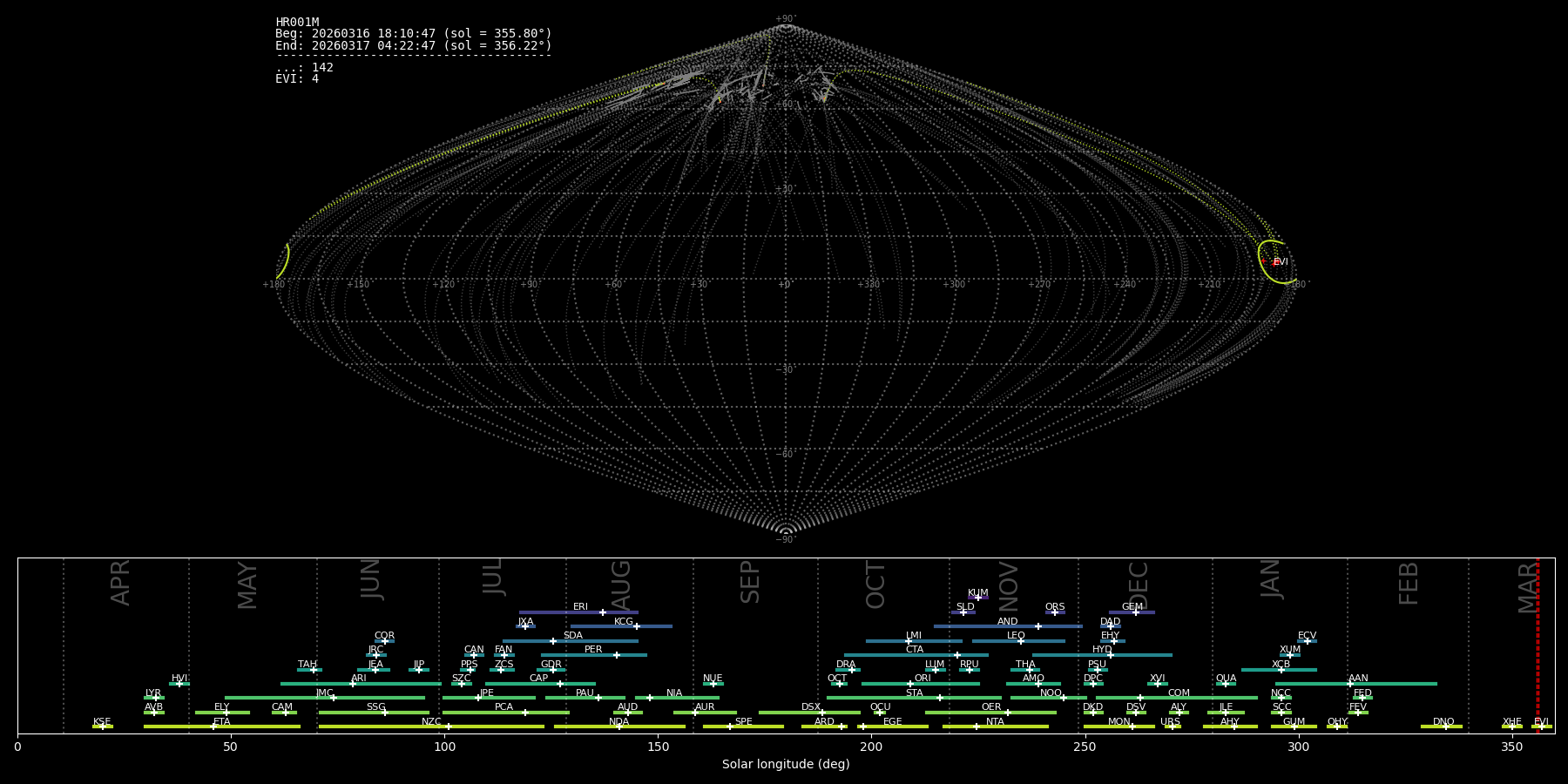Image resolution: width=1568 pixels, height=784 pixels.
Task: Select the NDA shower label
Action: pyautogui.click(x=618, y=722)
